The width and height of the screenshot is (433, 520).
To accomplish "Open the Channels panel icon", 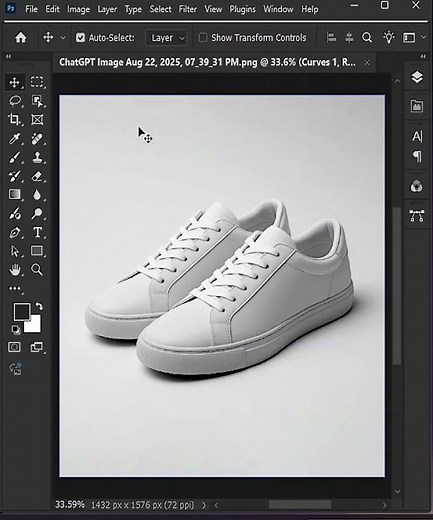I will click(x=417, y=186).
